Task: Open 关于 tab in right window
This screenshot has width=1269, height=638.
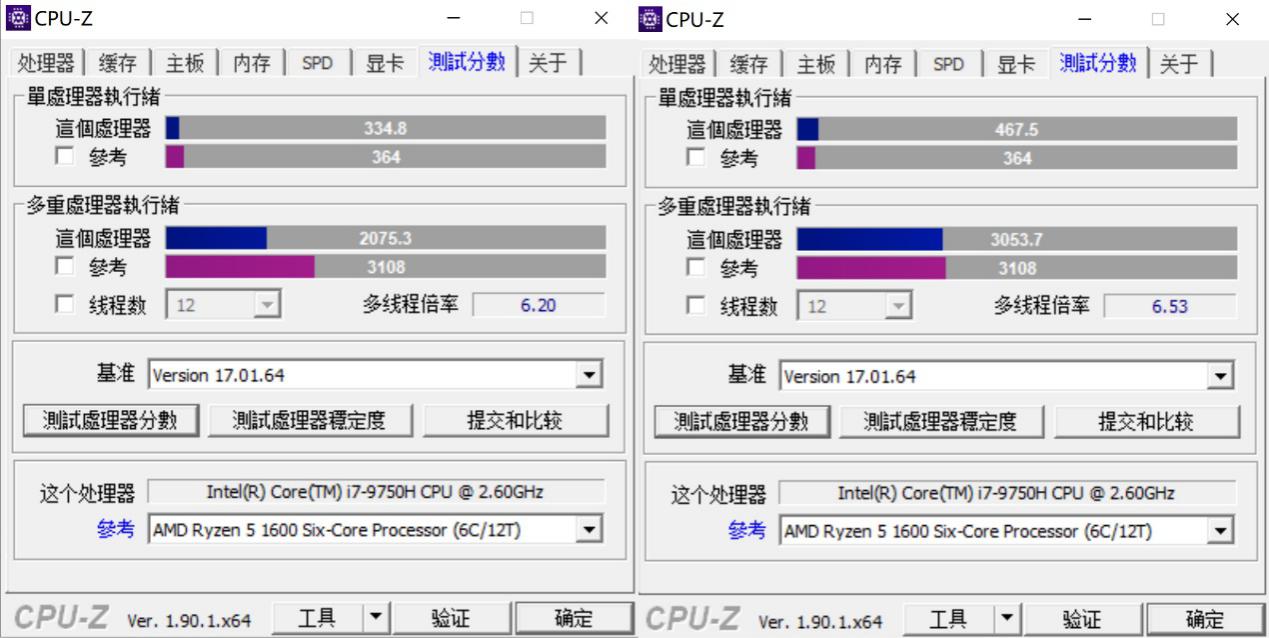Action: 1181,63
